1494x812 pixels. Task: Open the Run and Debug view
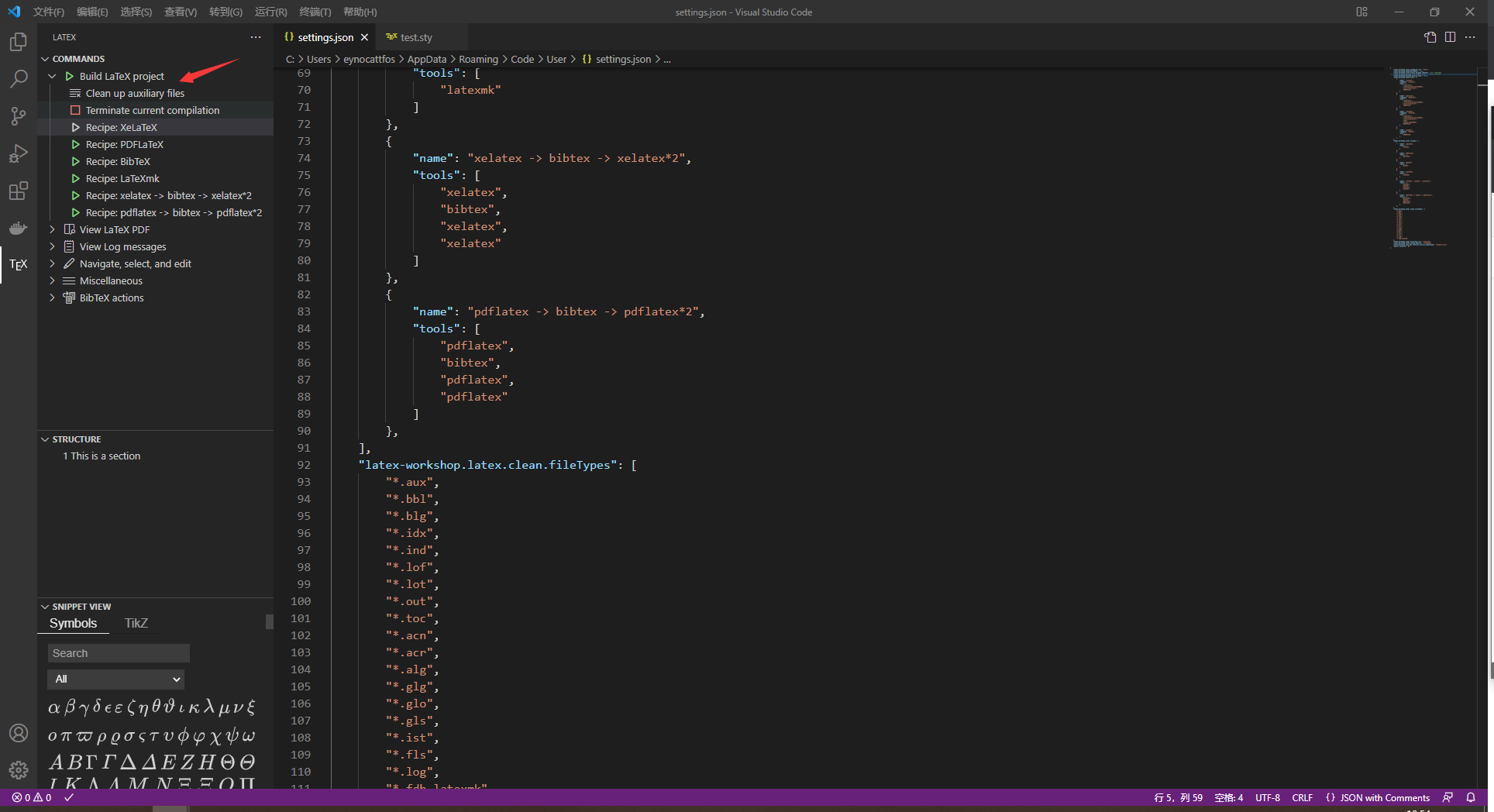pyautogui.click(x=19, y=153)
